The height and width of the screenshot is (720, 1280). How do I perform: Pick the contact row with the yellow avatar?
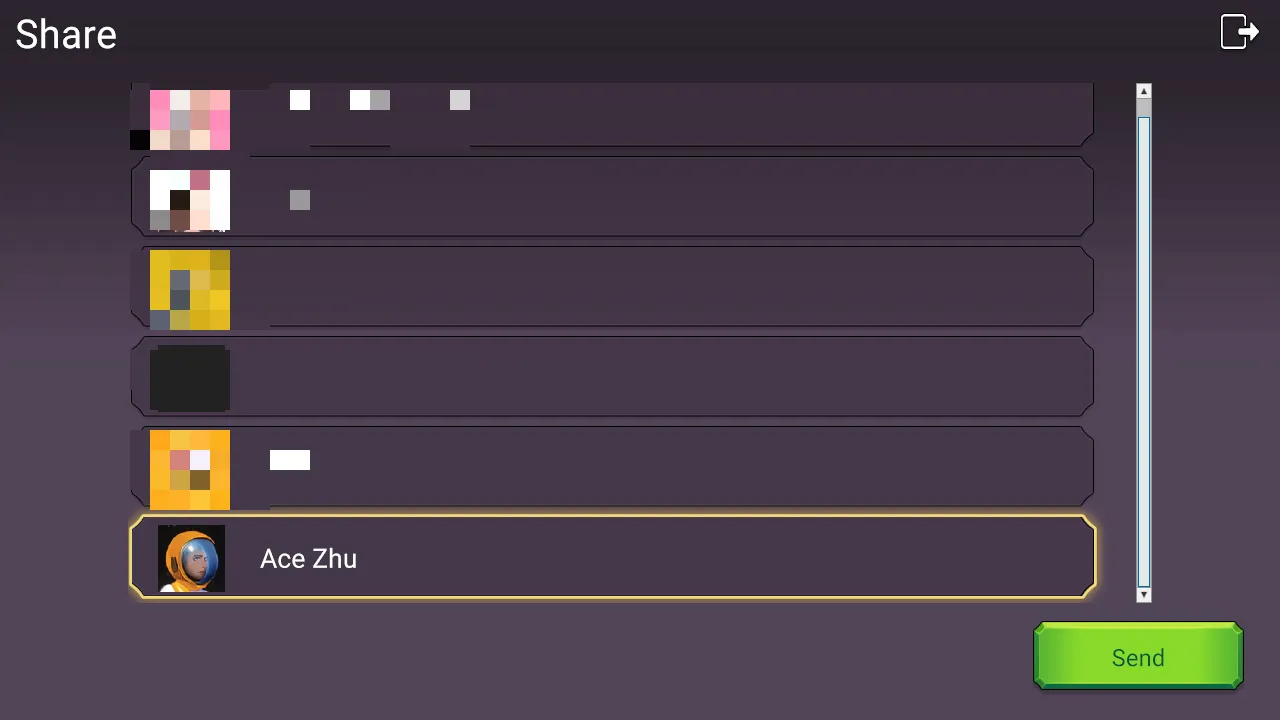coord(660,286)
